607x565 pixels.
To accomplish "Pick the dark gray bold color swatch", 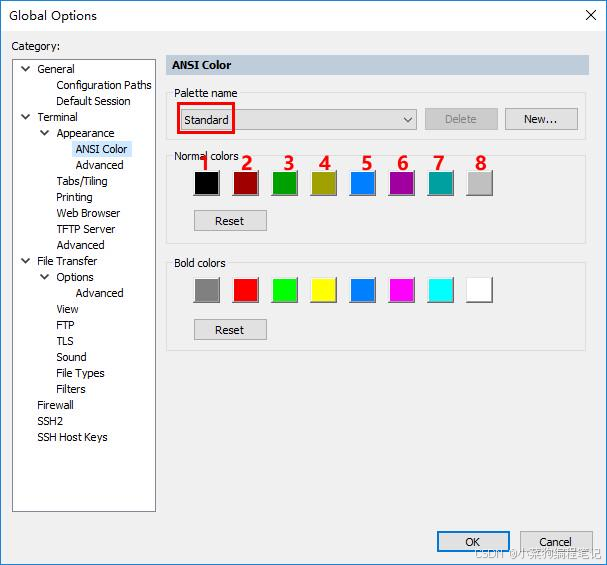I will coord(207,290).
